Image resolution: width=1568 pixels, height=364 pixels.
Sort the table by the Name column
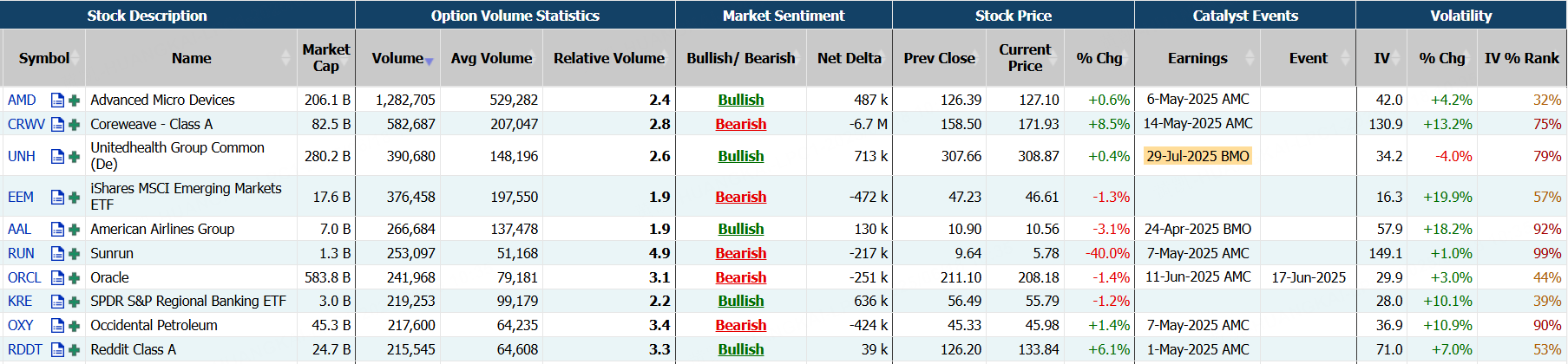click(x=191, y=58)
